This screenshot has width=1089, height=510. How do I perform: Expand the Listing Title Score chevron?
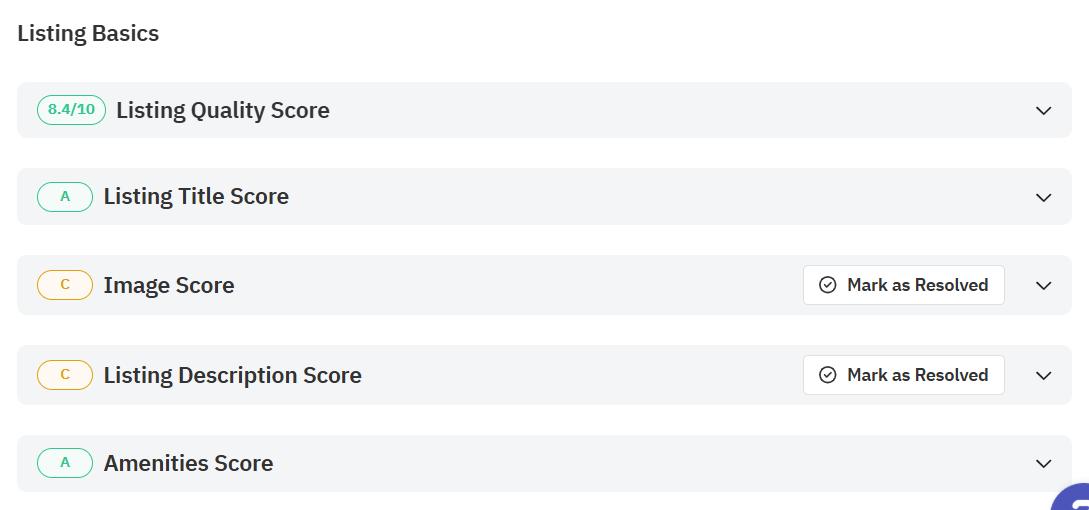(x=1044, y=197)
